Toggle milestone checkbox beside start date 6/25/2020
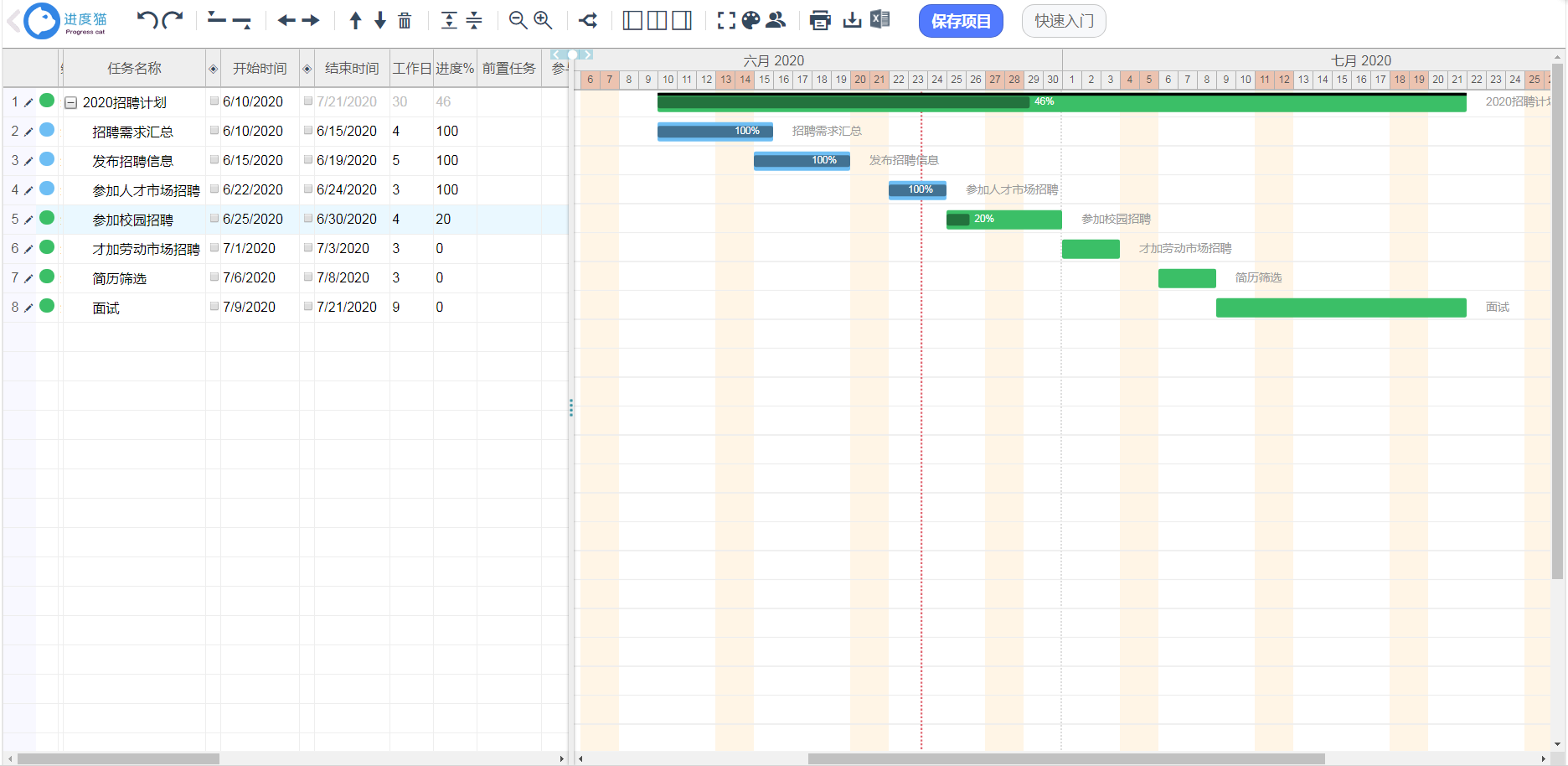The image size is (1568, 766). [x=214, y=219]
